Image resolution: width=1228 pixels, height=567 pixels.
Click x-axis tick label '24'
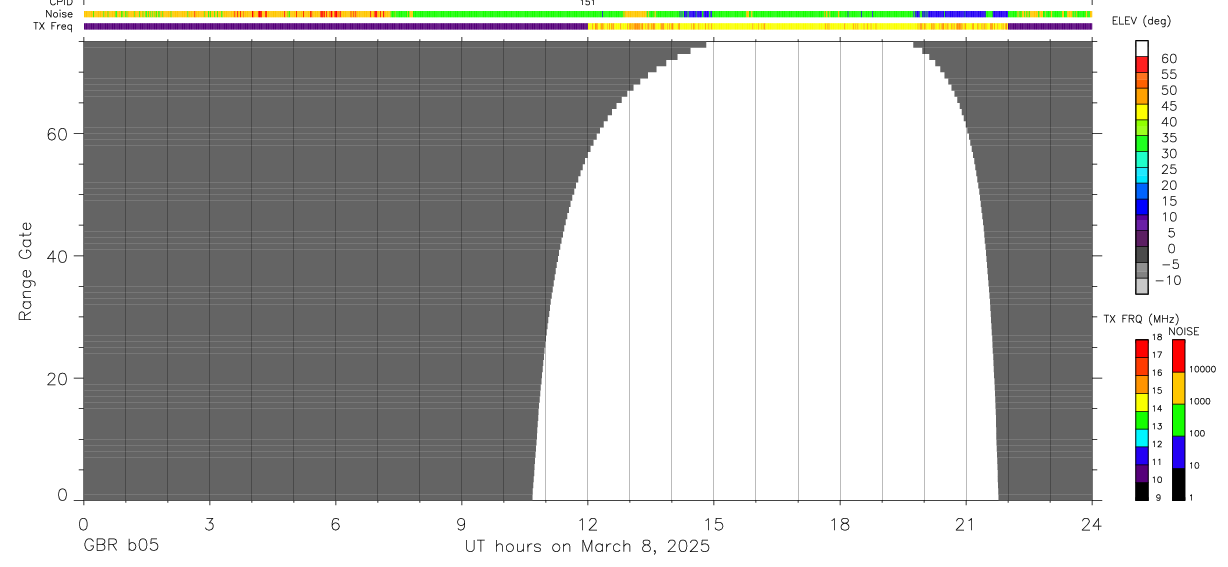click(x=1091, y=524)
